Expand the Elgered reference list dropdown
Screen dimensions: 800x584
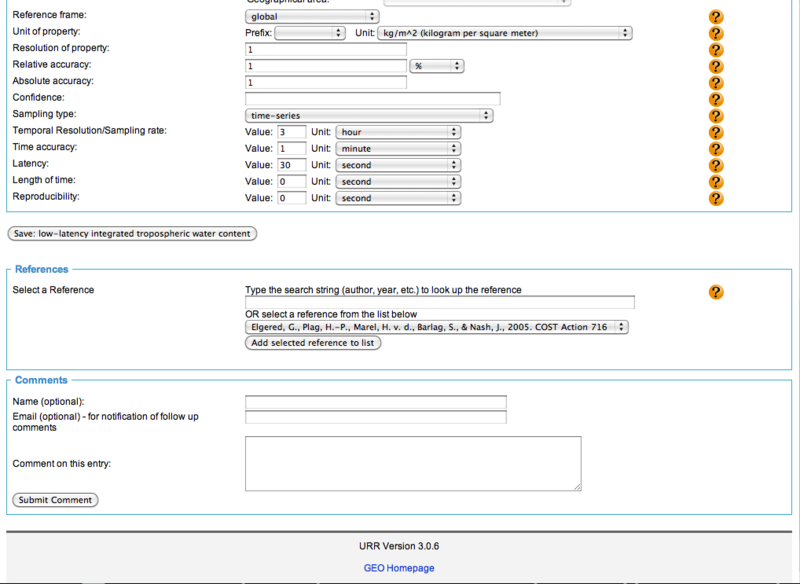[x=436, y=327]
